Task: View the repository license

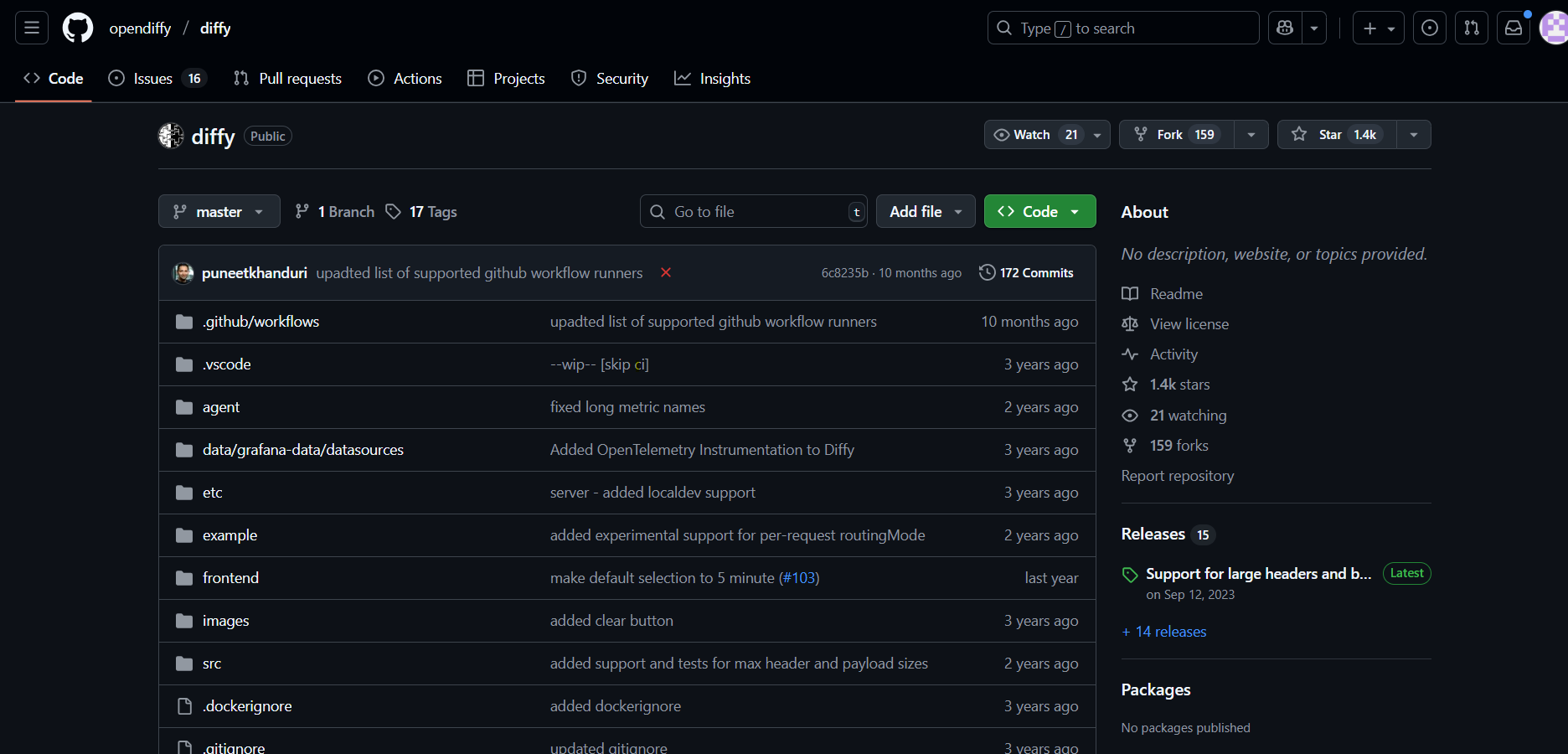Action: click(1189, 323)
